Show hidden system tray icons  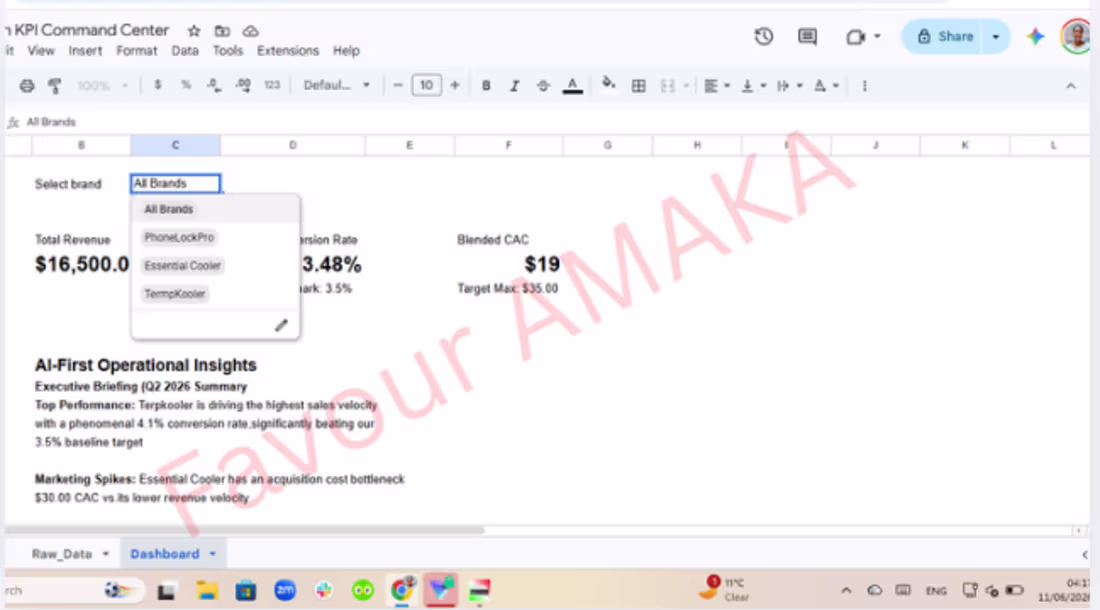click(846, 590)
